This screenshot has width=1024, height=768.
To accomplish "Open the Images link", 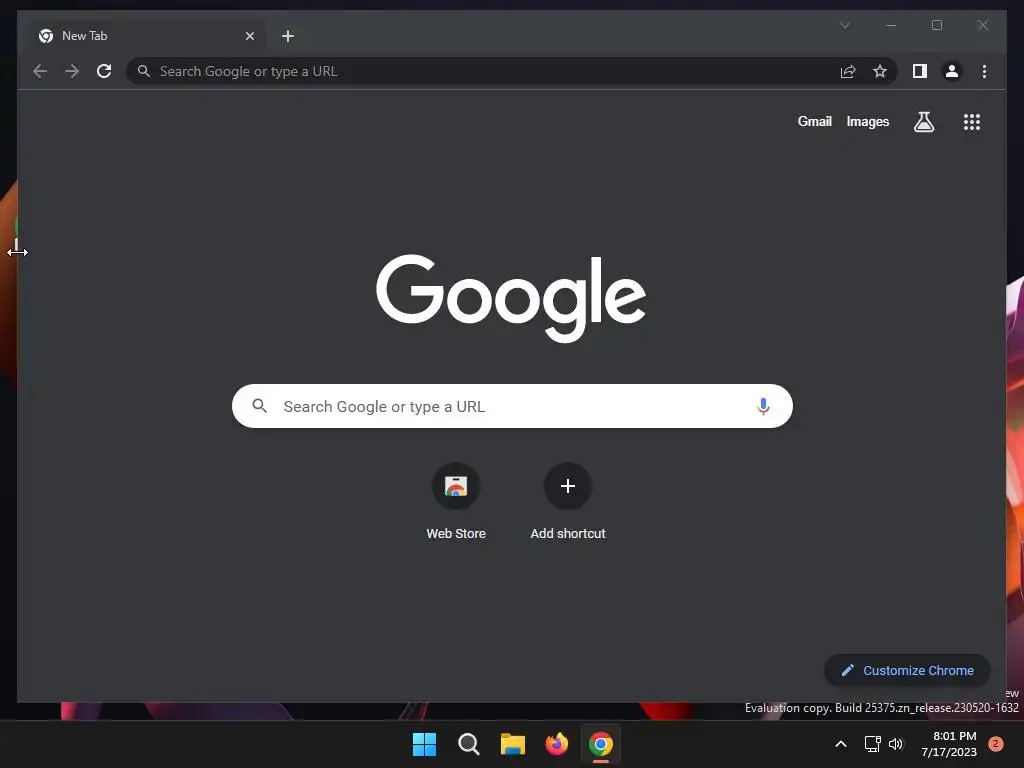I will tap(867, 121).
